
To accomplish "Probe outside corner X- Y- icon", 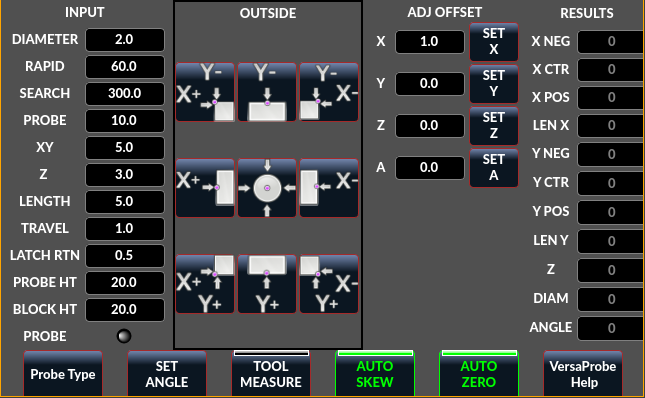I will coord(329,92).
